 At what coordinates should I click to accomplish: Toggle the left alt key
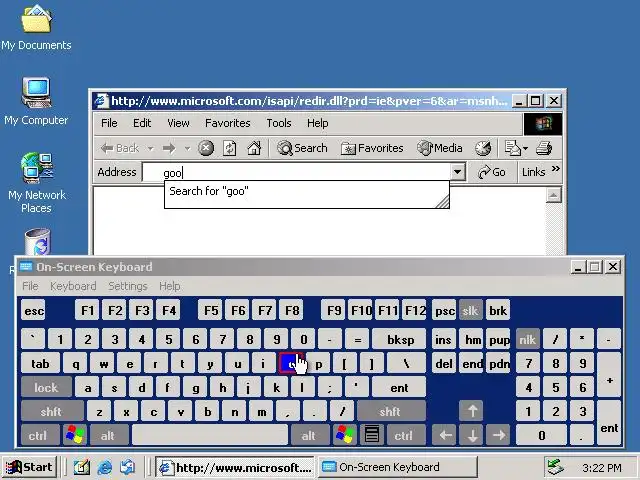coord(109,435)
